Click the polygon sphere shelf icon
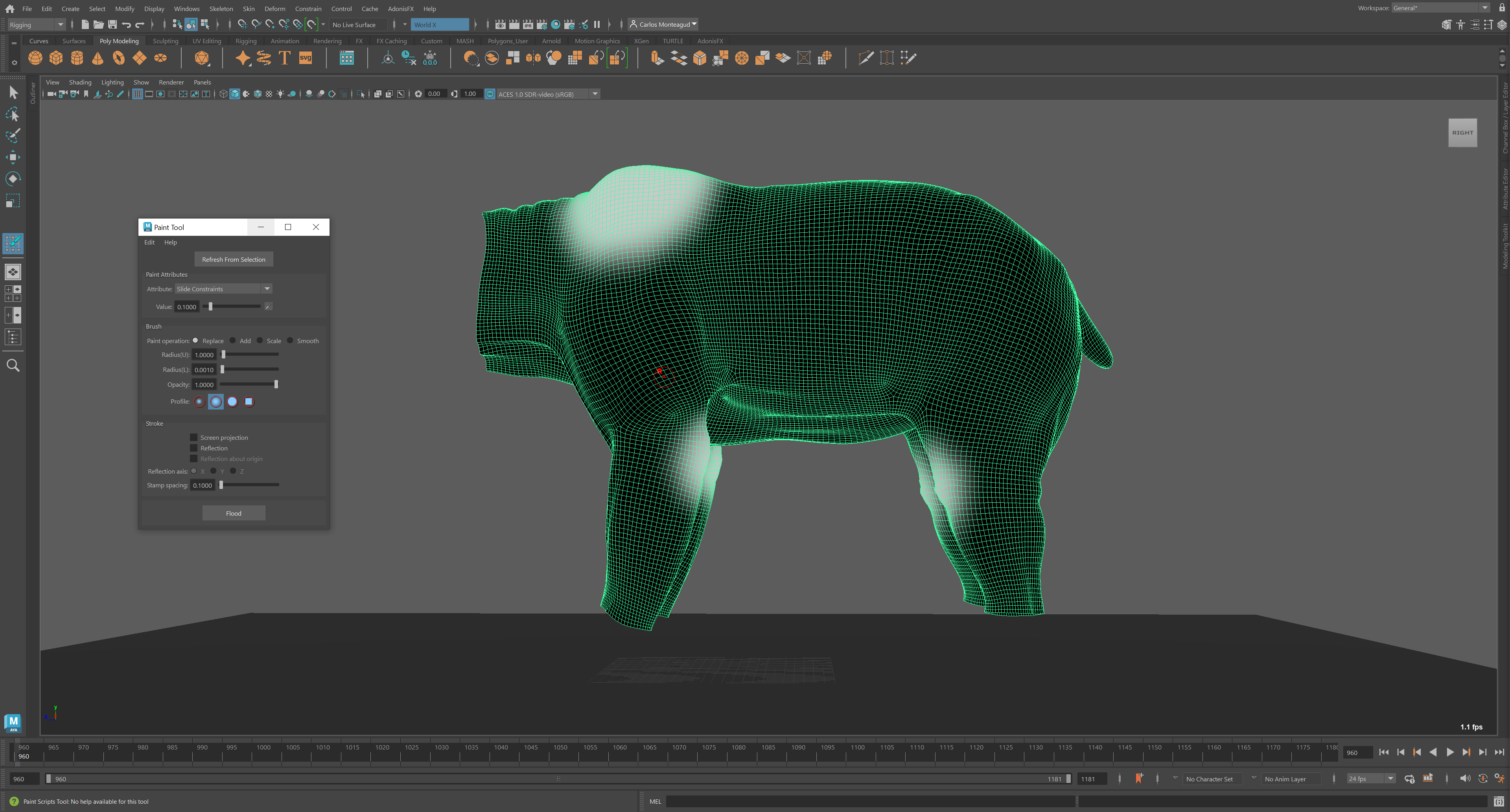The image size is (1510, 812). 35,58
